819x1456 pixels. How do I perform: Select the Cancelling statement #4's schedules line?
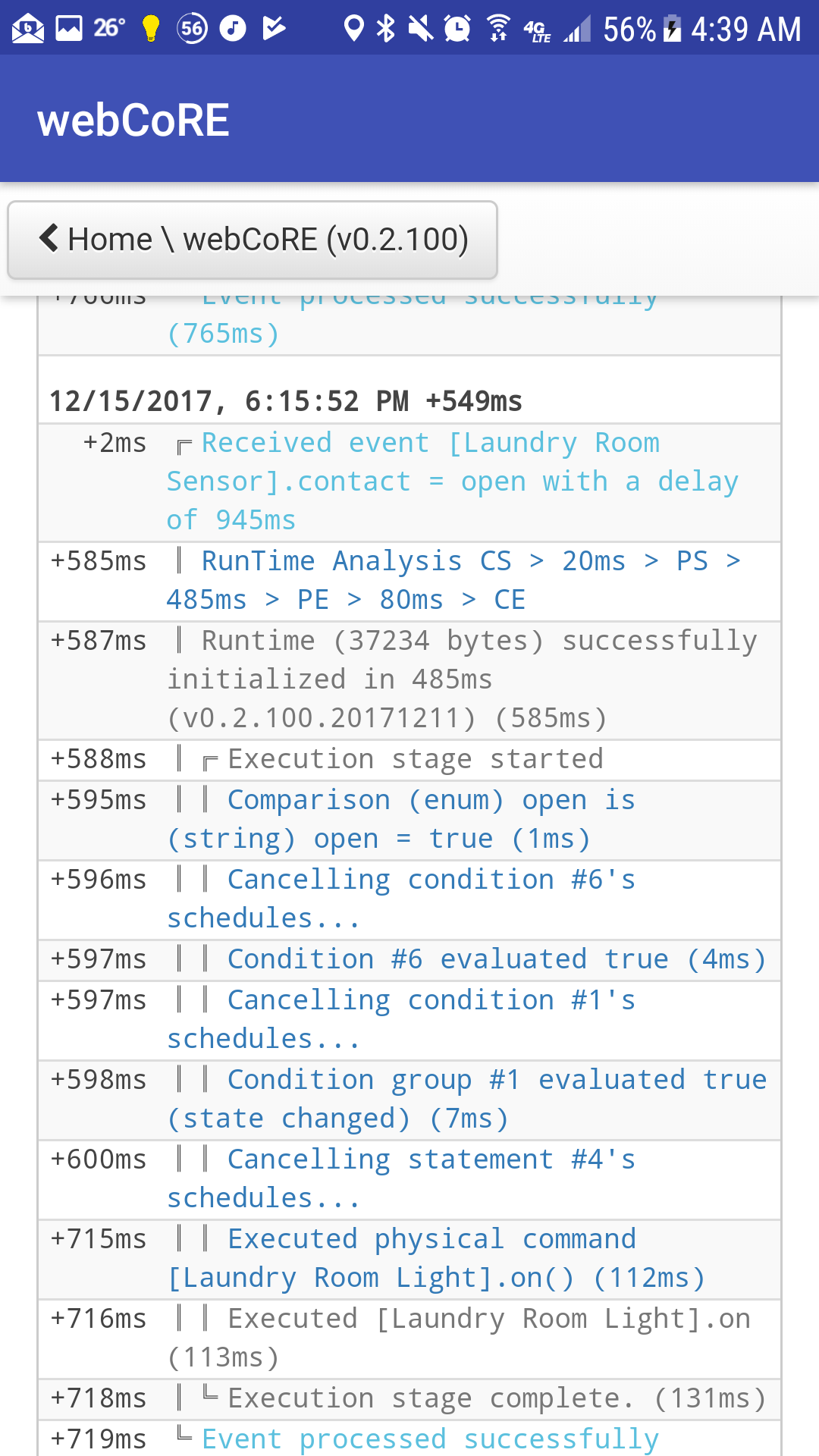[409, 1180]
